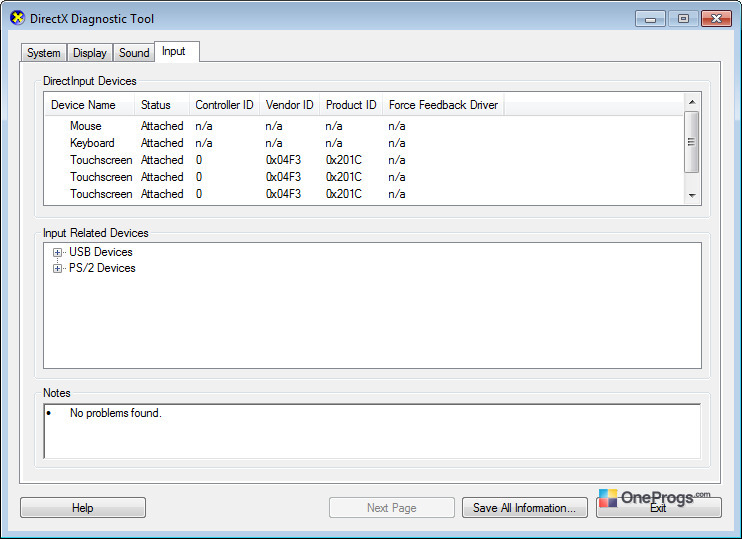Viewport: 742px width, 539px height.
Task: Click the device list scrollbar thumb
Action: (692, 142)
